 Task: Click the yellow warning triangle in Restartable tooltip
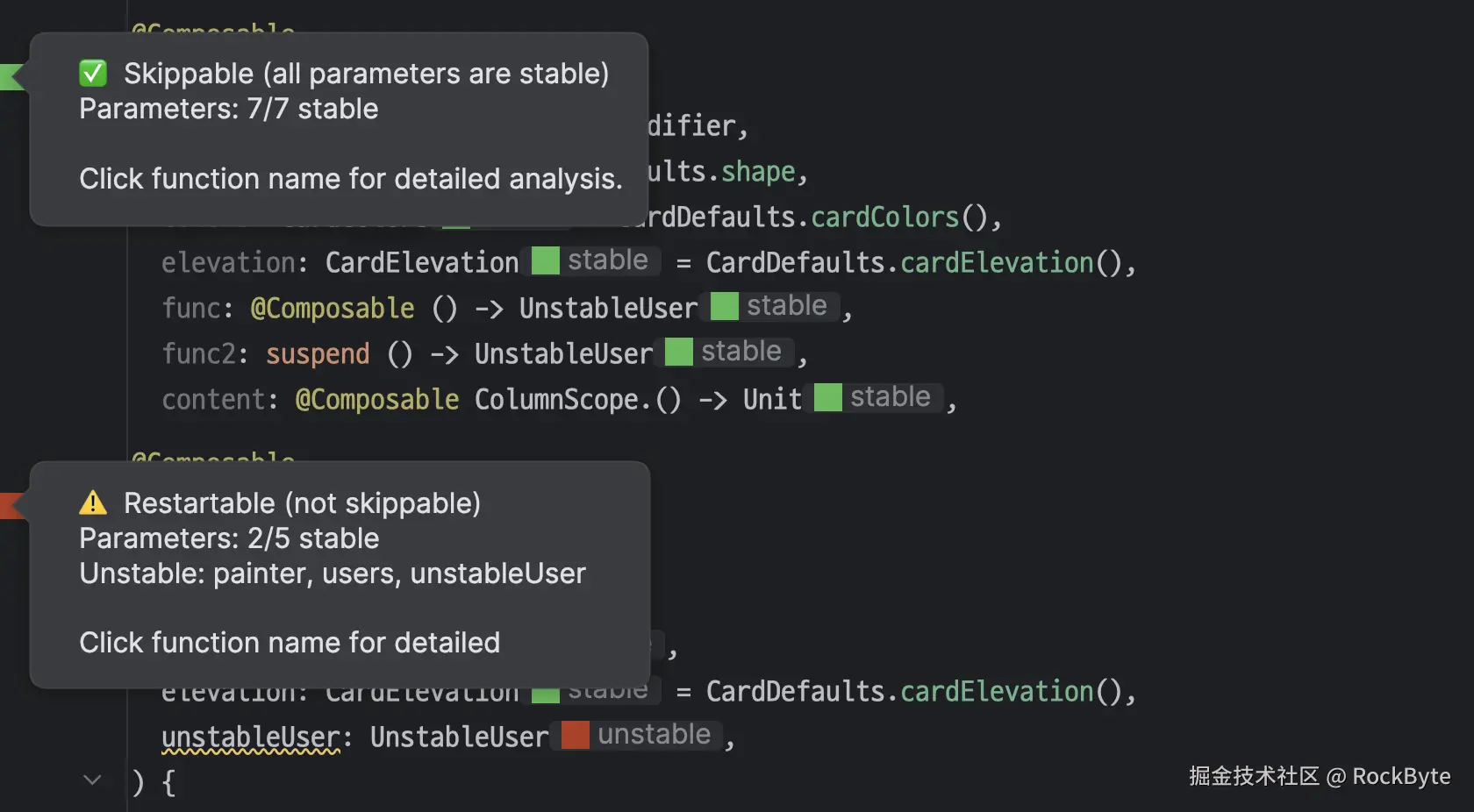(x=93, y=503)
